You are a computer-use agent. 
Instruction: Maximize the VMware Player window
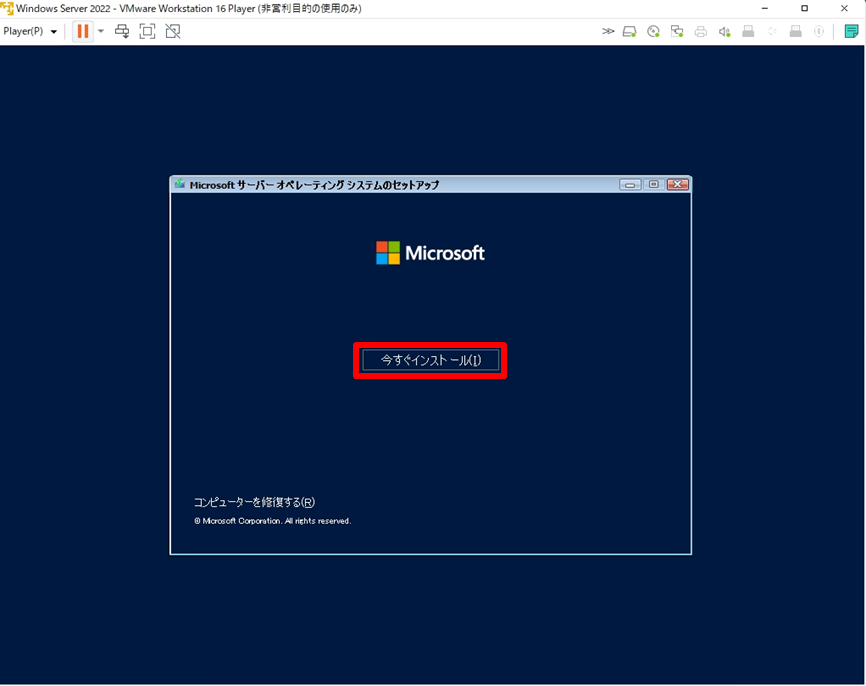(x=805, y=8)
